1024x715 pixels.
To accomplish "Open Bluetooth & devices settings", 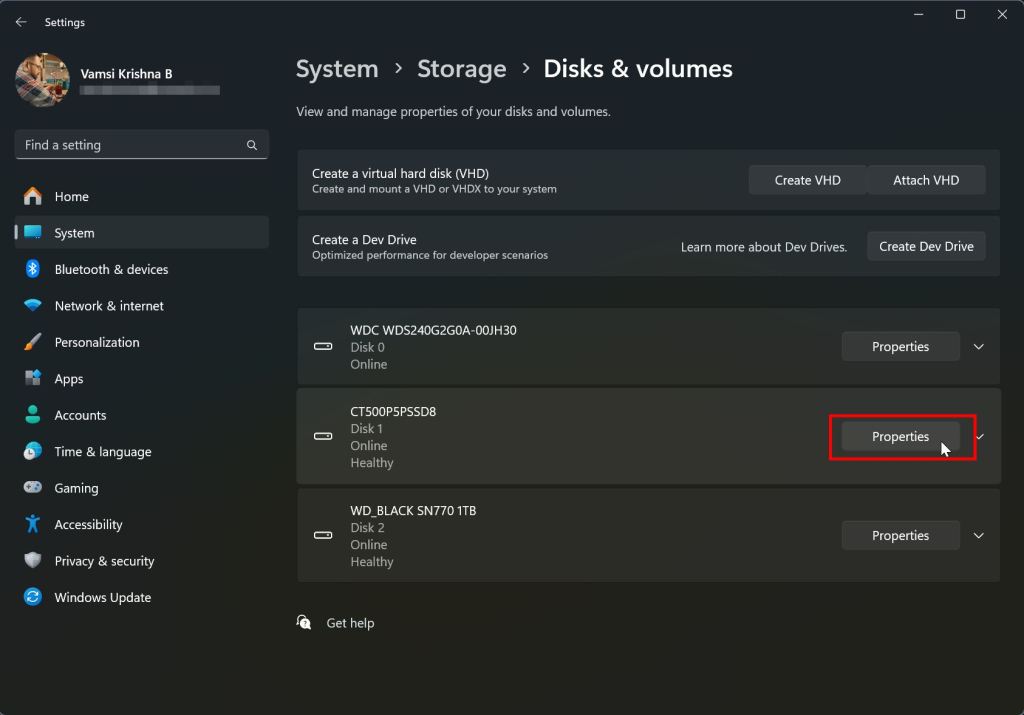I will (142, 269).
